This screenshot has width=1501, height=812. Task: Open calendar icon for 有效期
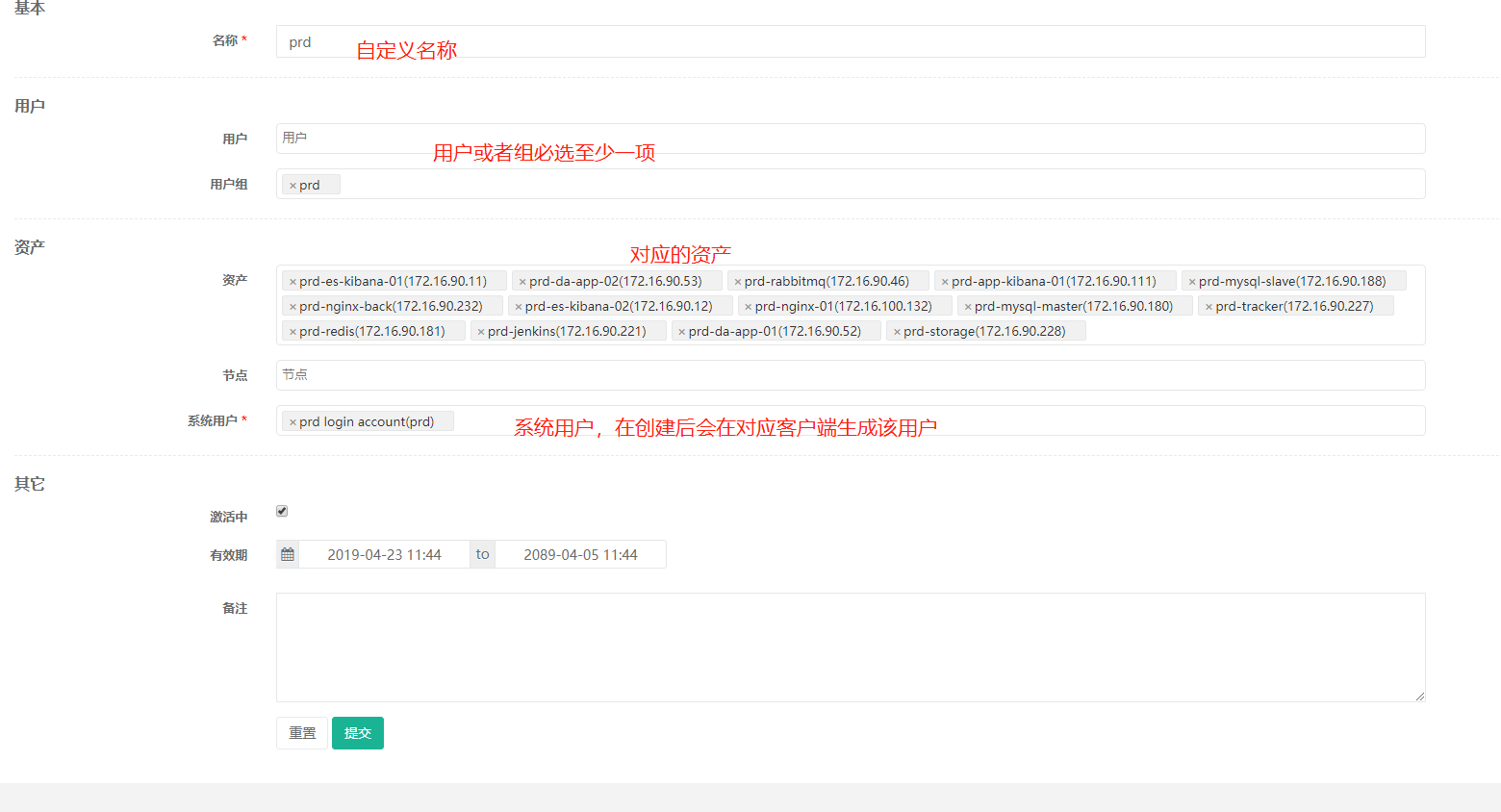[x=288, y=554]
